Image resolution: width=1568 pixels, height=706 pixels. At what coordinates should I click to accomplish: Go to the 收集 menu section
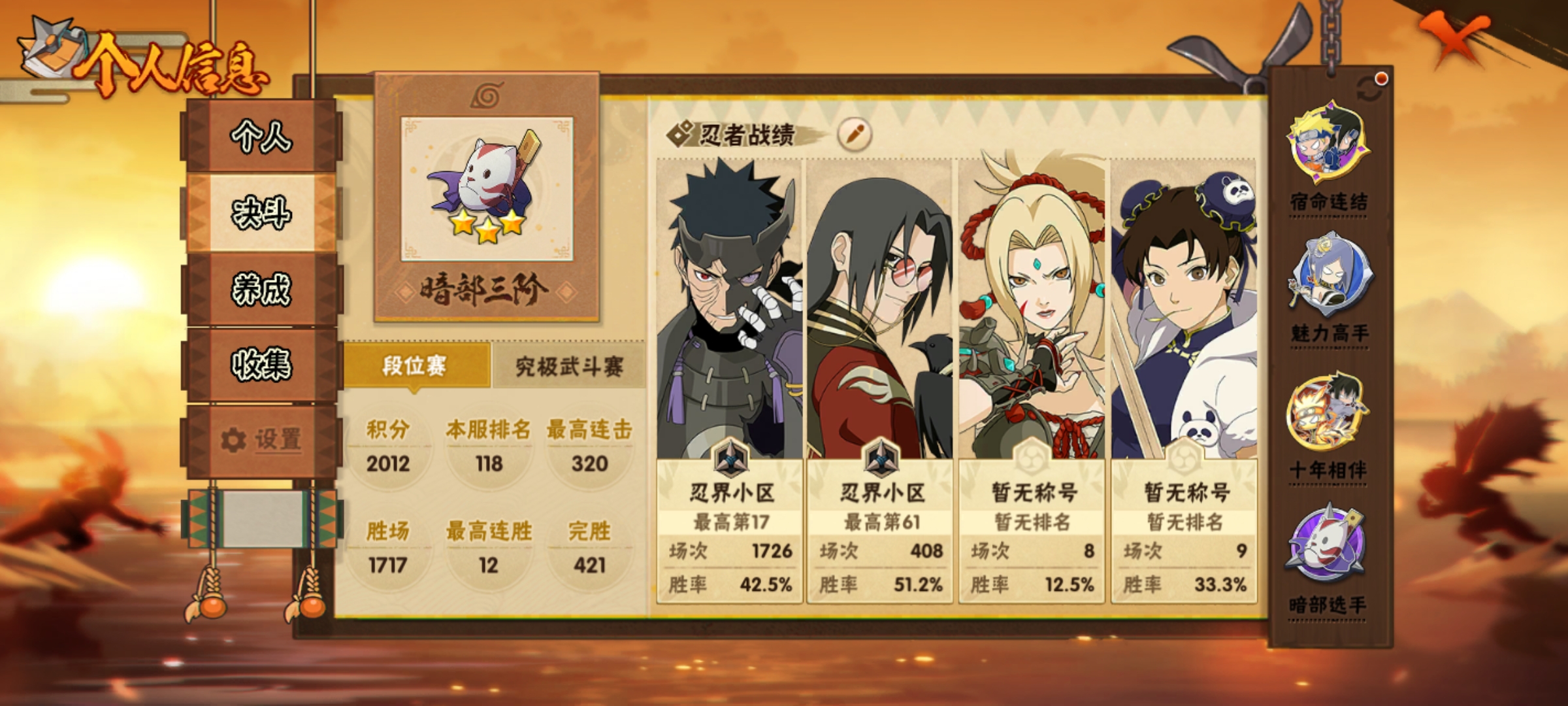tap(261, 365)
